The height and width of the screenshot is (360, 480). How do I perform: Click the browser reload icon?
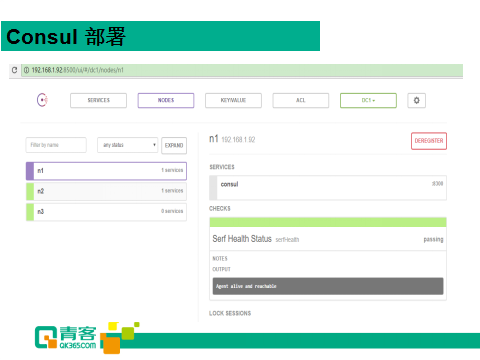pos(14,70)
